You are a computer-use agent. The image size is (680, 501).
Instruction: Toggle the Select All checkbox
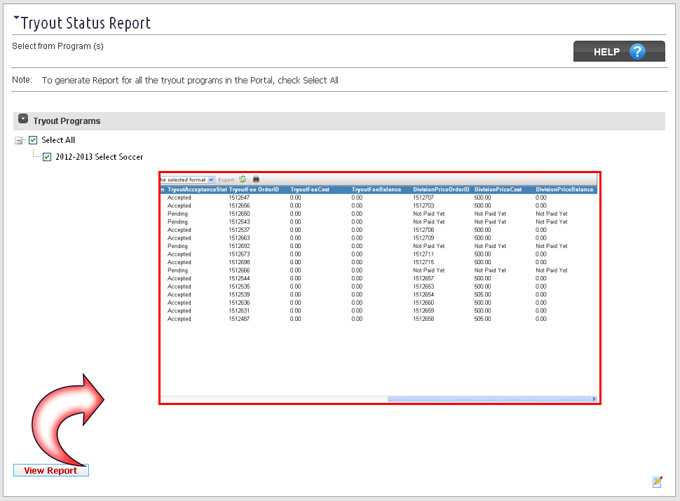coord(33,140)
